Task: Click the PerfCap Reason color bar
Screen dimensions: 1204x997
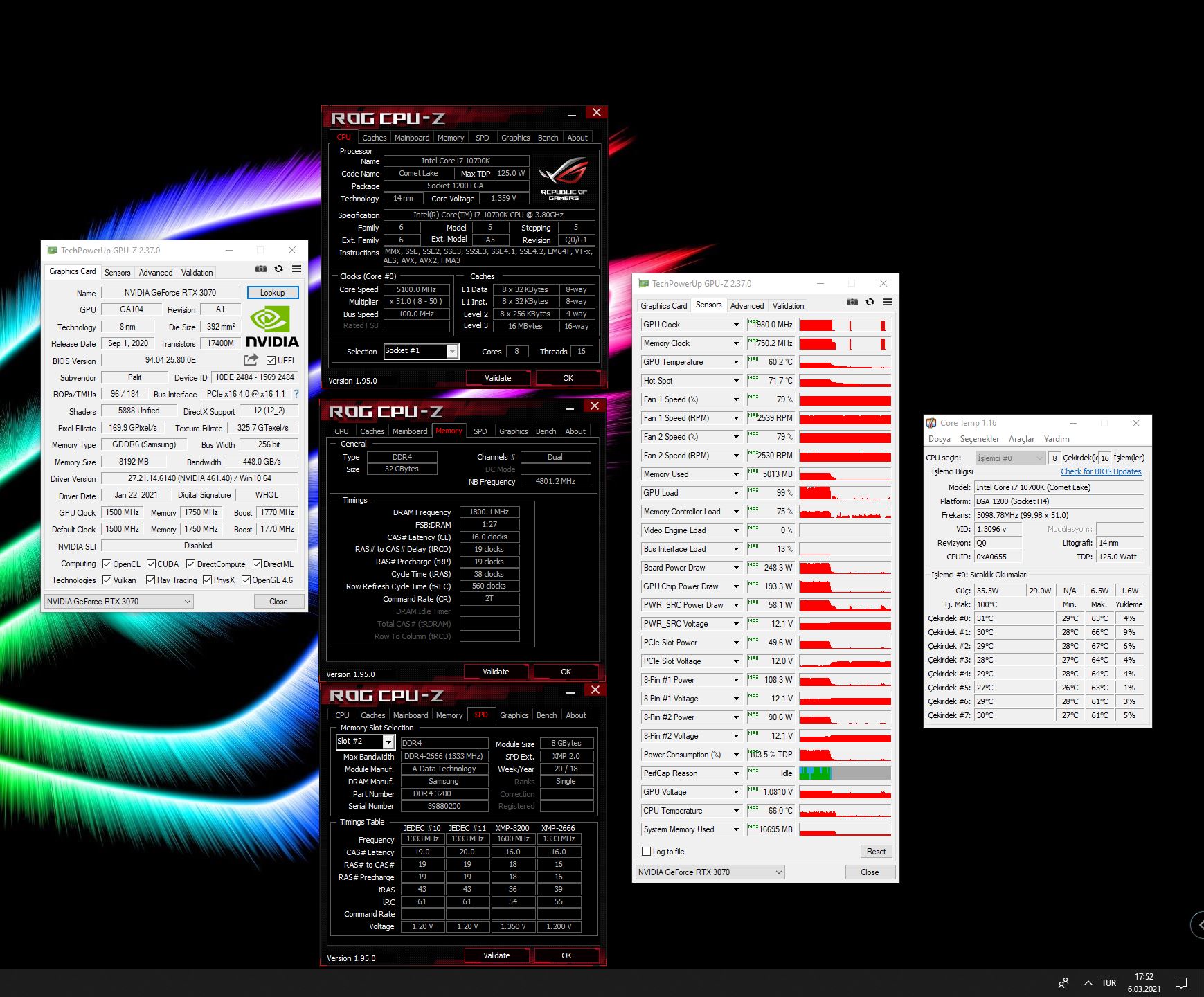Action: (845, 773)
